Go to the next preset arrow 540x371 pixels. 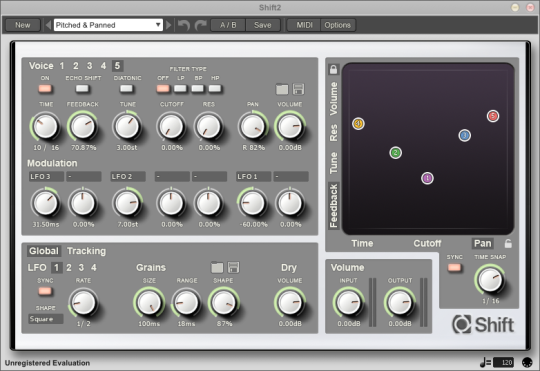(168, 25)
